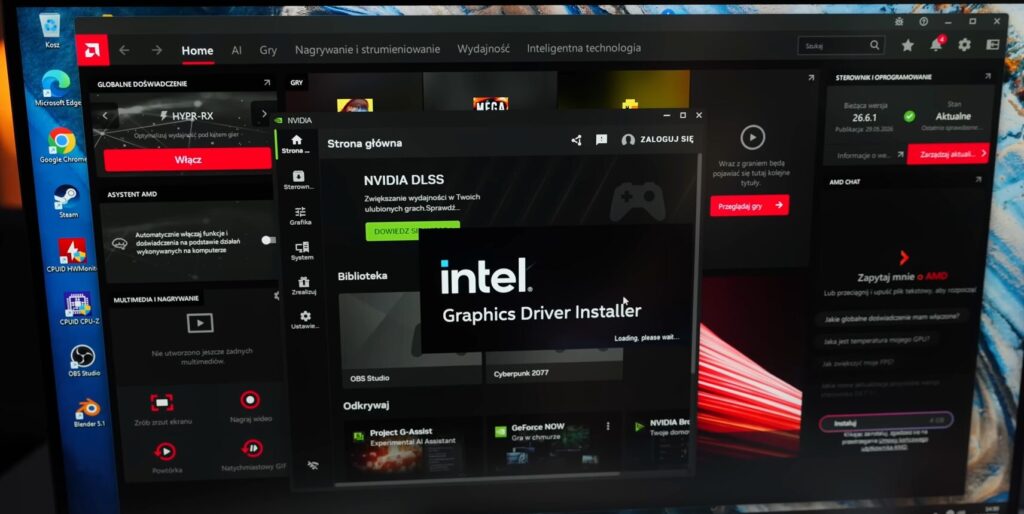
Task: Open Grafika in the NVIDIA sidebar
Action: click(300, 216)
